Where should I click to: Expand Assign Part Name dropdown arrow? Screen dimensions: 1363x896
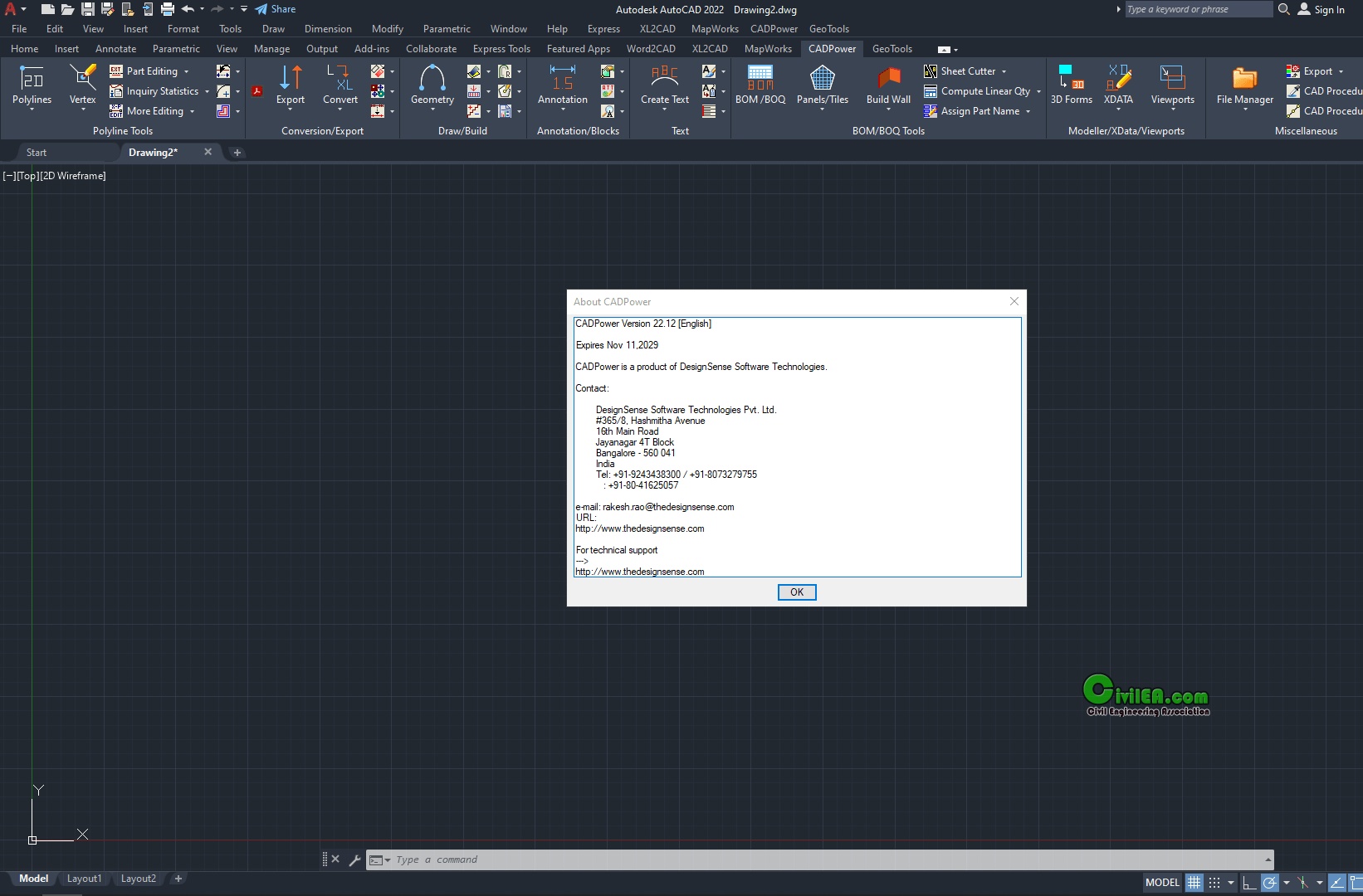[1028, 112]
